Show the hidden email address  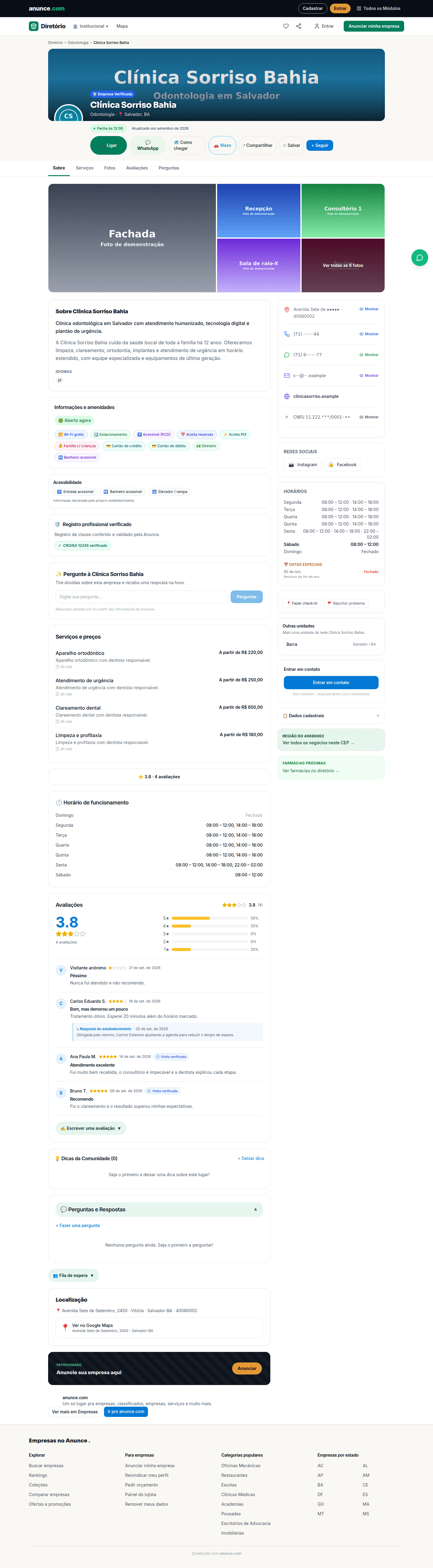(369, 376)
